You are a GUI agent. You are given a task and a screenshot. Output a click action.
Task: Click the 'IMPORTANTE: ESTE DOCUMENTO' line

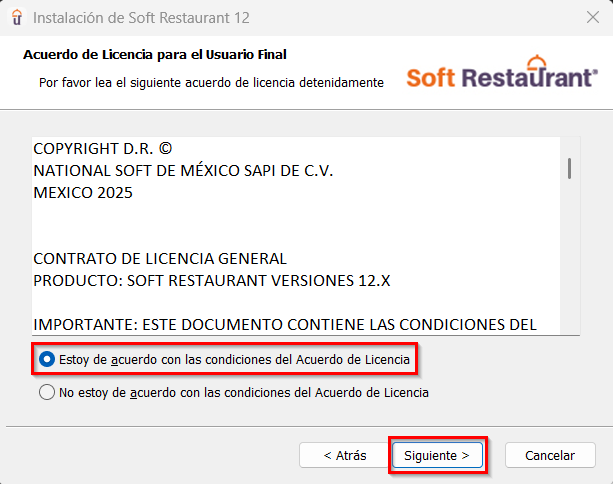click(285, 324)
